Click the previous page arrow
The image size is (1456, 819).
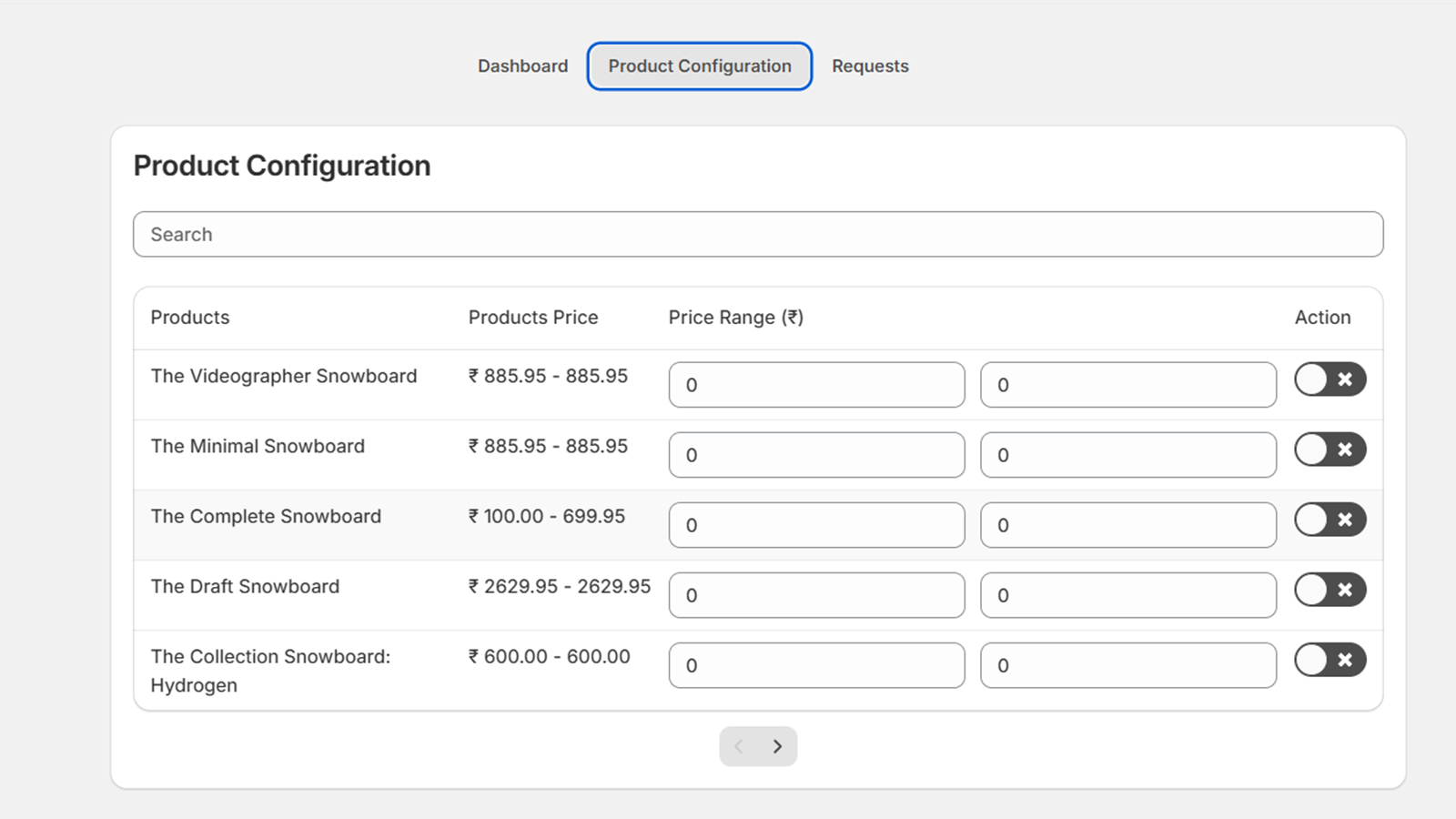coord(739,745)
